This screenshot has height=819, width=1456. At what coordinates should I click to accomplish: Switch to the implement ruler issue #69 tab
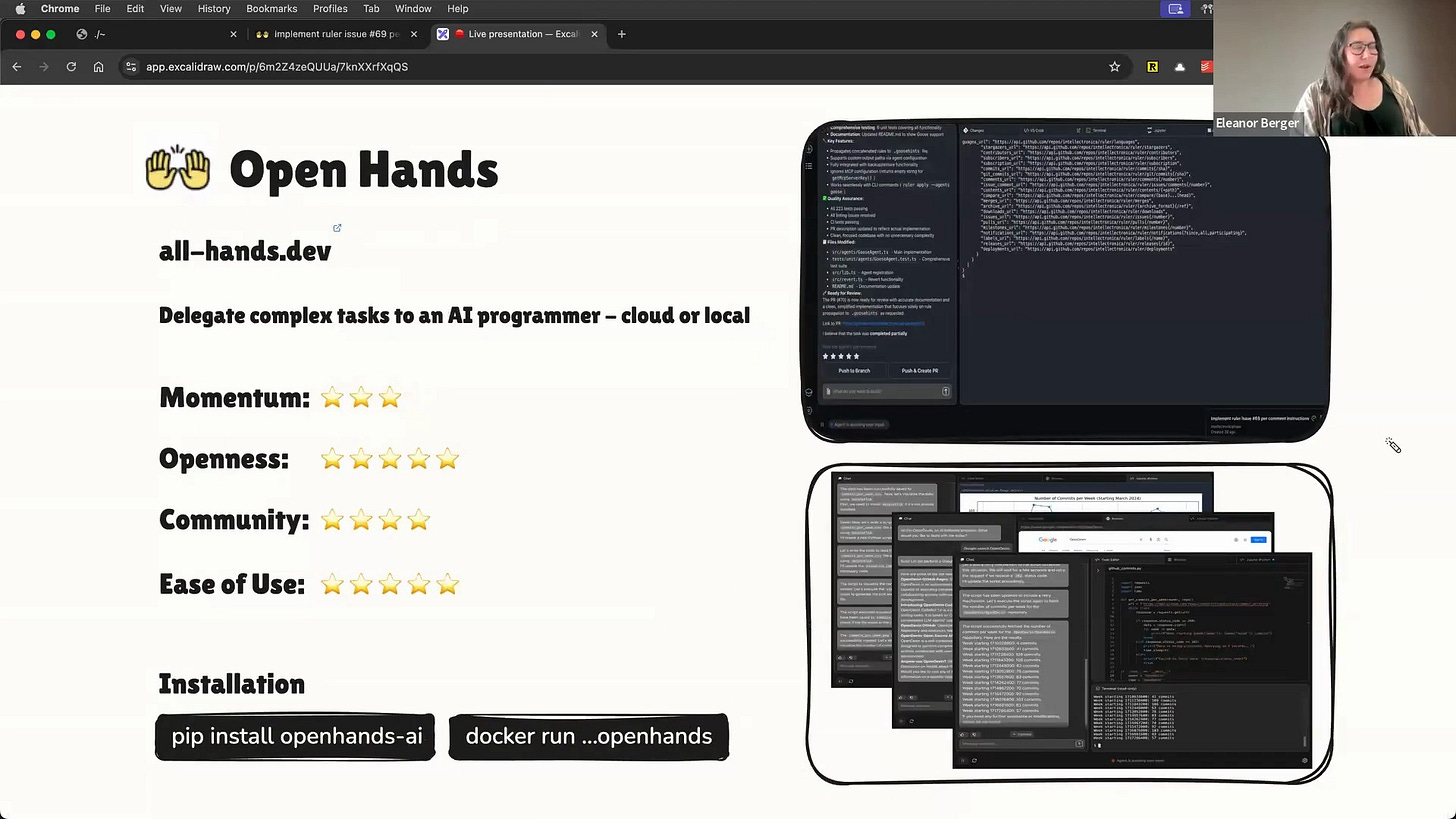click(x=330, y=33)
